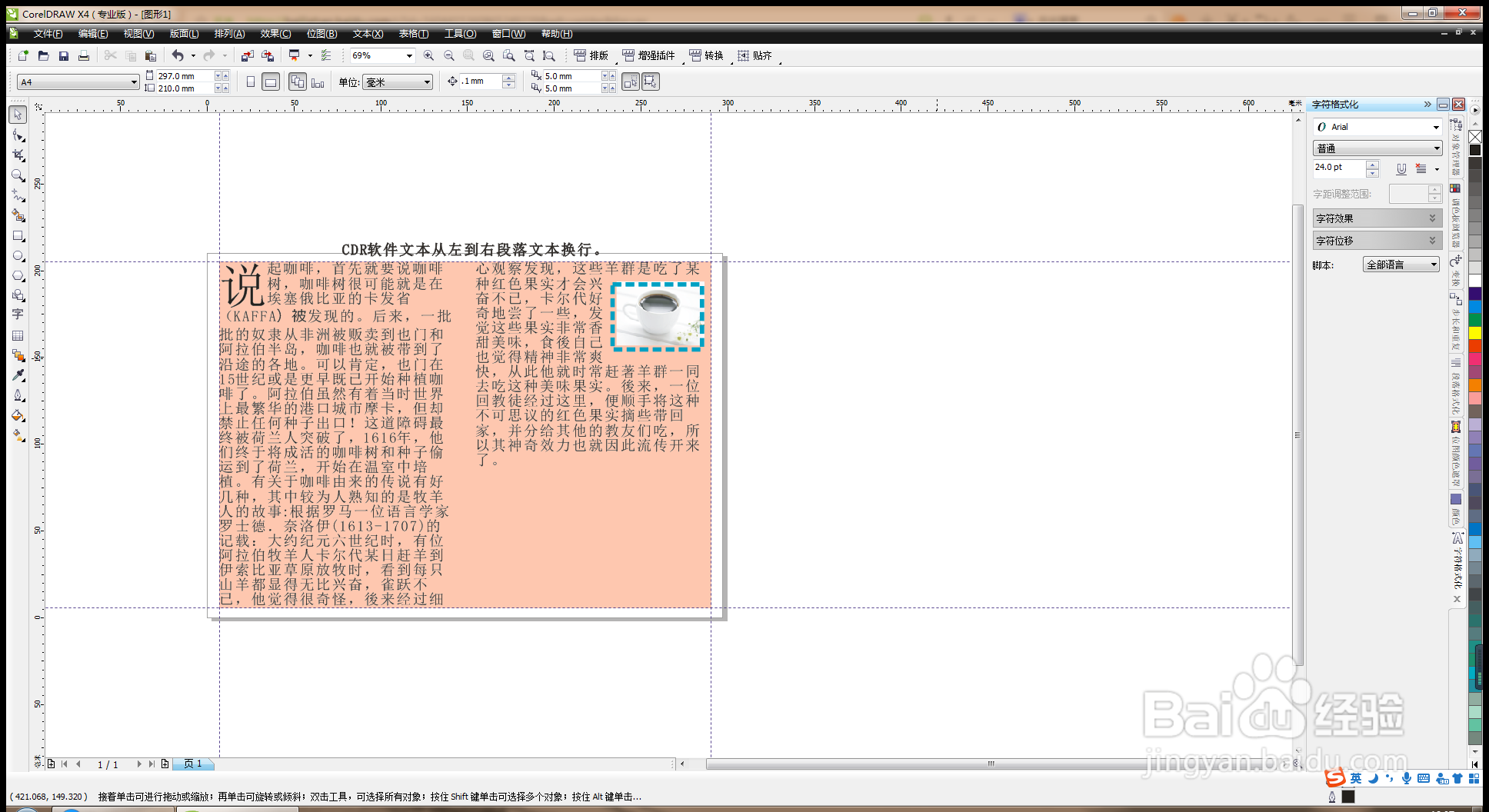Image resolution: width=1489 pixels, height=812 pixels.
Task: Select the Interactive blend tool
Action: point(18,355)
